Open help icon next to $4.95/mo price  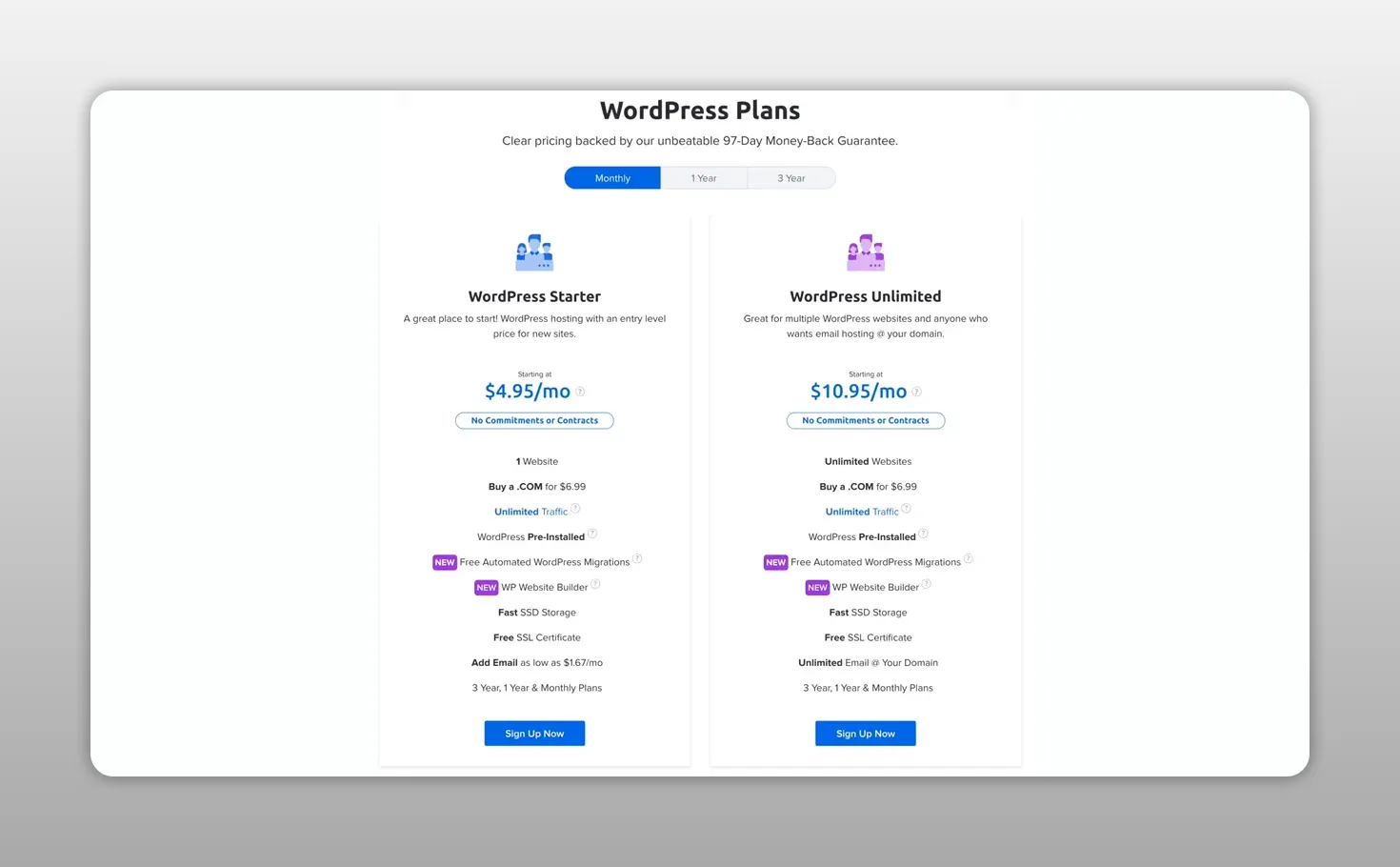580,392
